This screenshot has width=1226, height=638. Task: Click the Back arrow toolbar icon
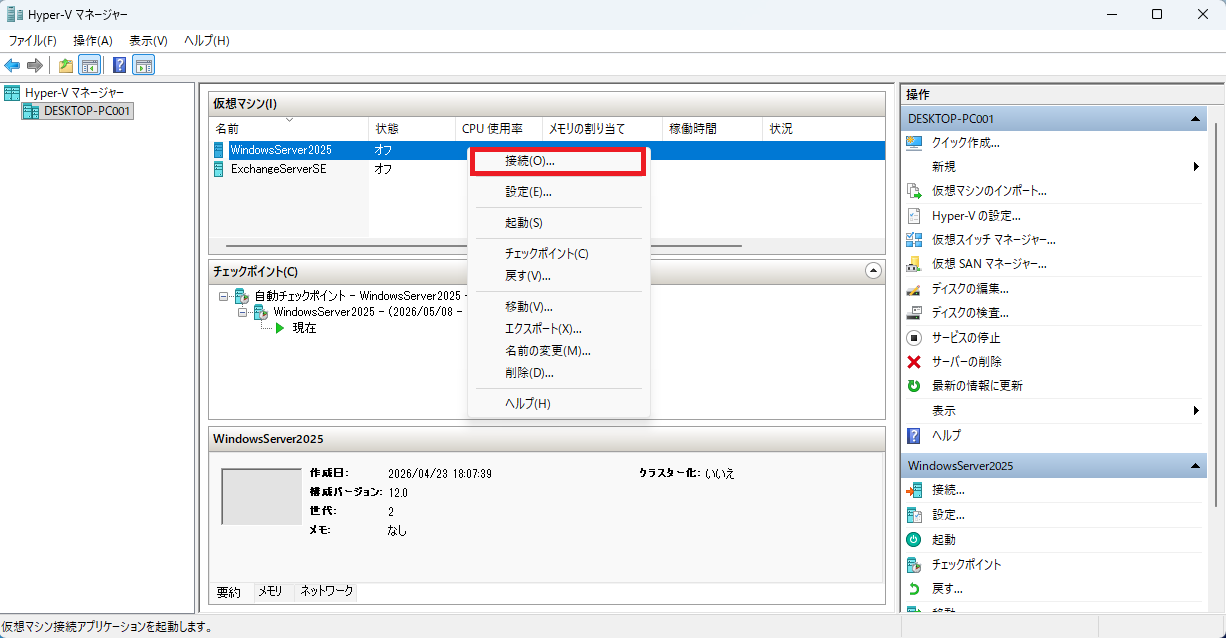[x=12, y=65]
